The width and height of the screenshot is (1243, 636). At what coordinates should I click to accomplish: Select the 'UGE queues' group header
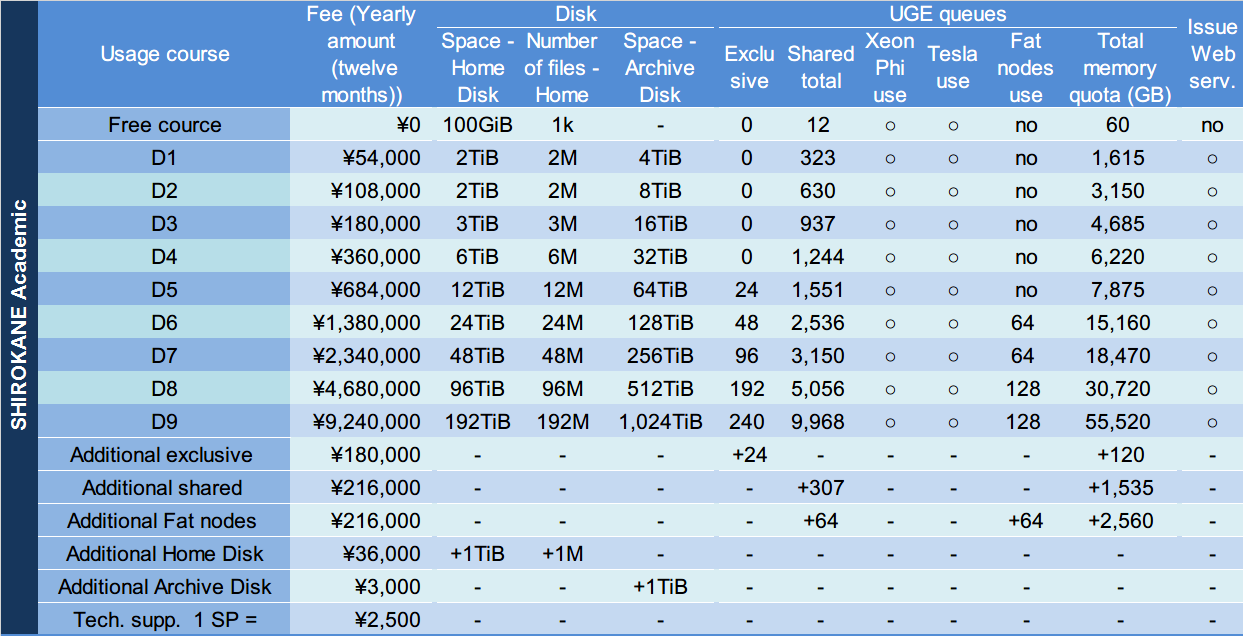click(x=947, y=14)
